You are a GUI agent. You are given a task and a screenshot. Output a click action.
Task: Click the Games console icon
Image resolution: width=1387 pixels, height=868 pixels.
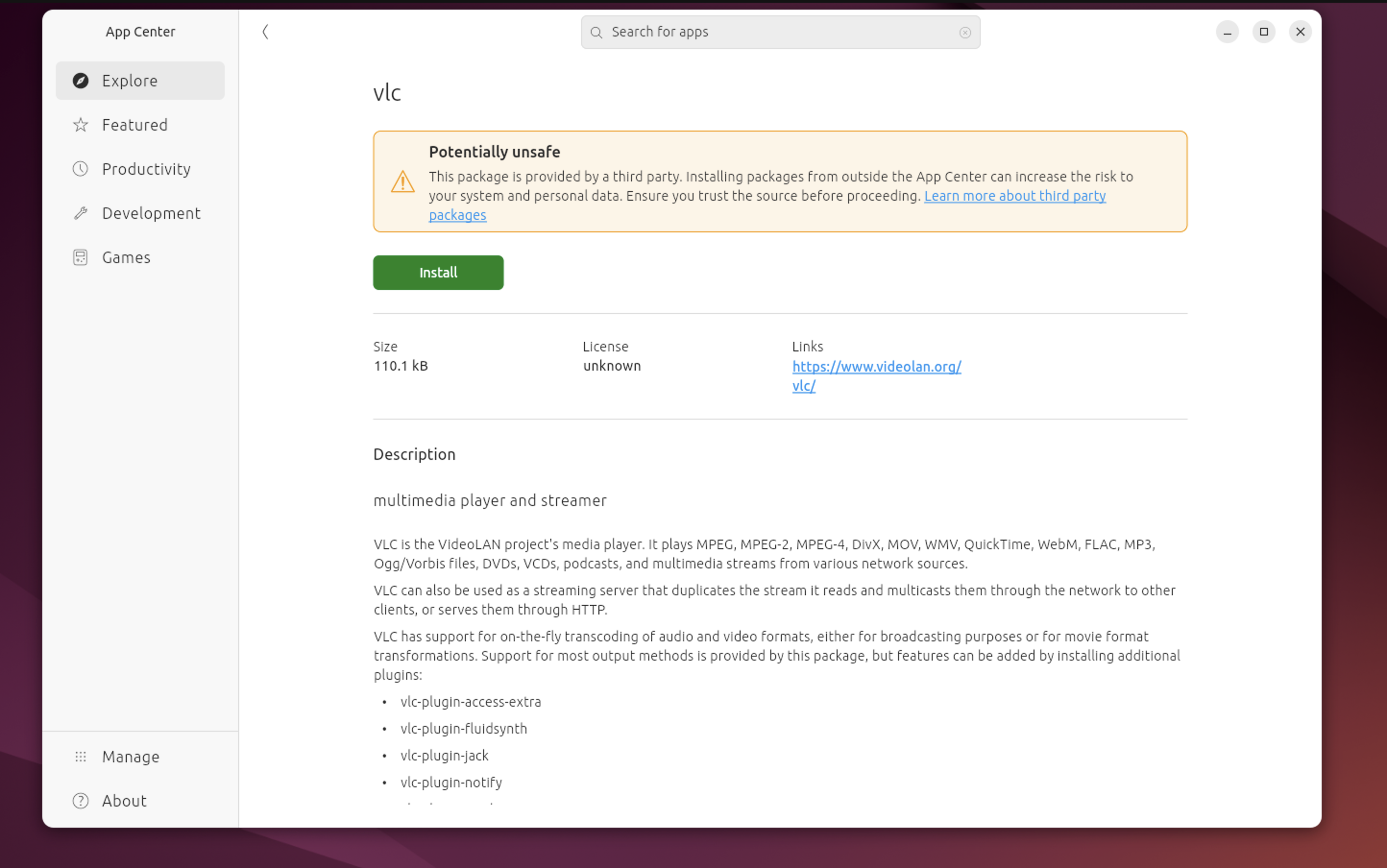(x=80, y=257)
